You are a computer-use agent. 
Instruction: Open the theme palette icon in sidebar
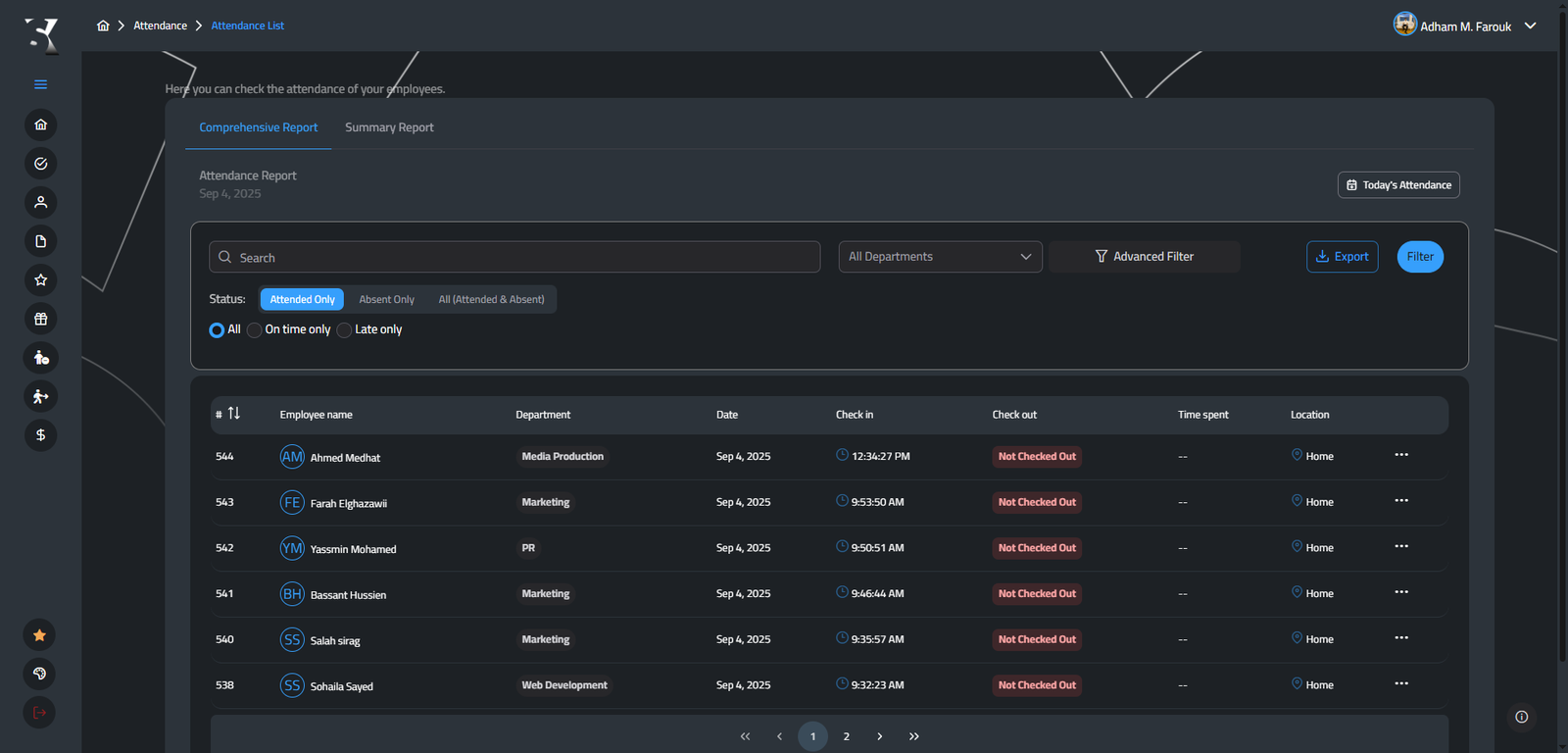click(x=39, y=674)
